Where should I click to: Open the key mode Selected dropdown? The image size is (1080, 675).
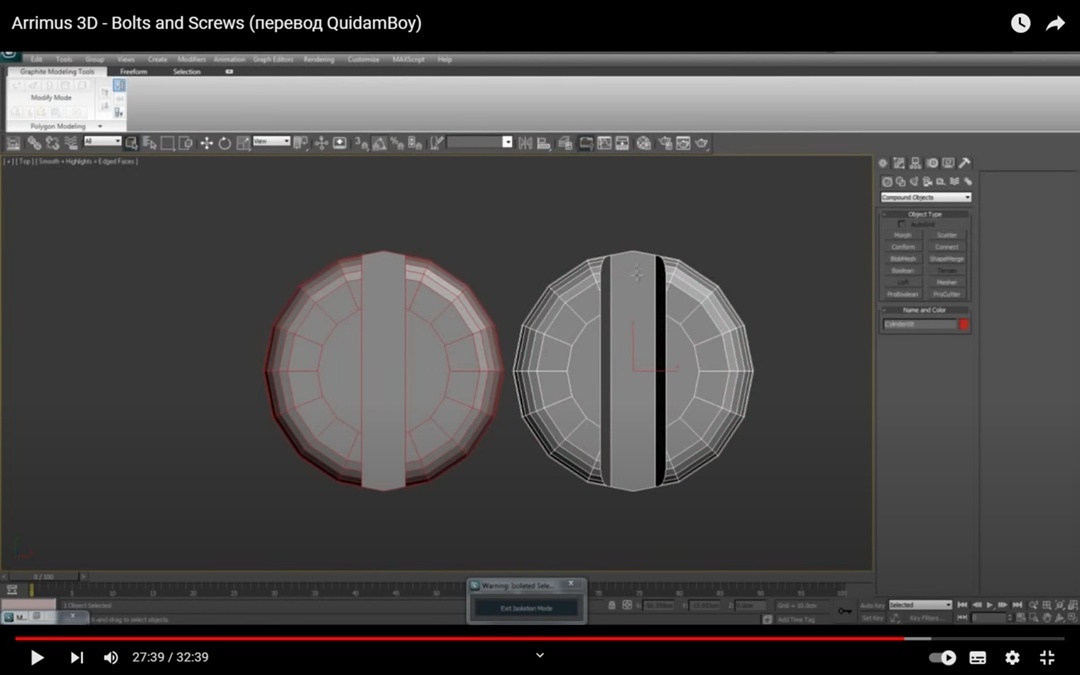coord(920,605)
